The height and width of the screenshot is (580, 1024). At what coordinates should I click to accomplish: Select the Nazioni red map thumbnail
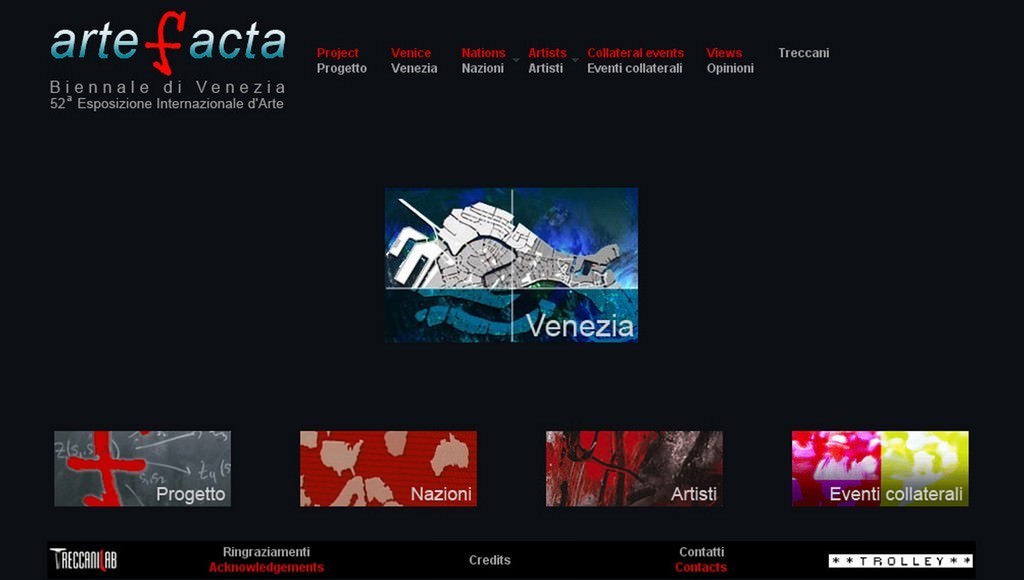point(388,468)
